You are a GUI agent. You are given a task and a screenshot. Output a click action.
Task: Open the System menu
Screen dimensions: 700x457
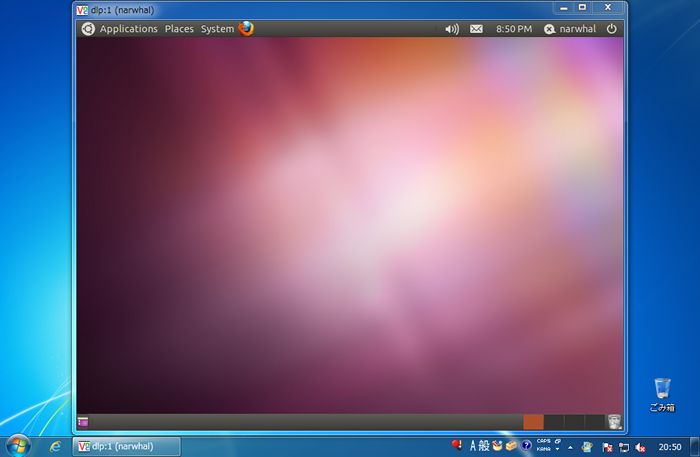217,29
